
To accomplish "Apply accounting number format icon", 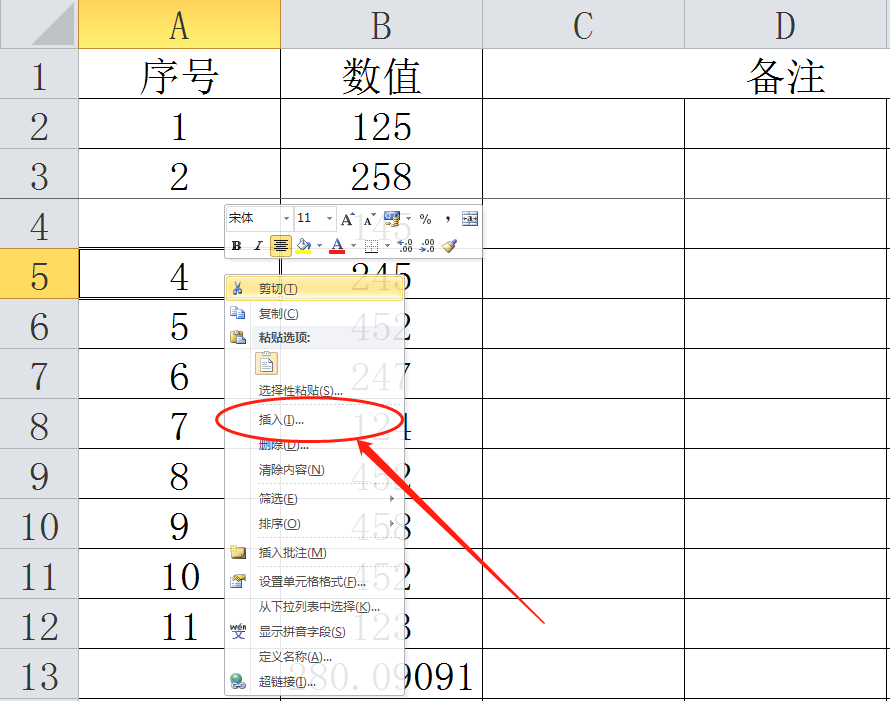I will 392,219.
